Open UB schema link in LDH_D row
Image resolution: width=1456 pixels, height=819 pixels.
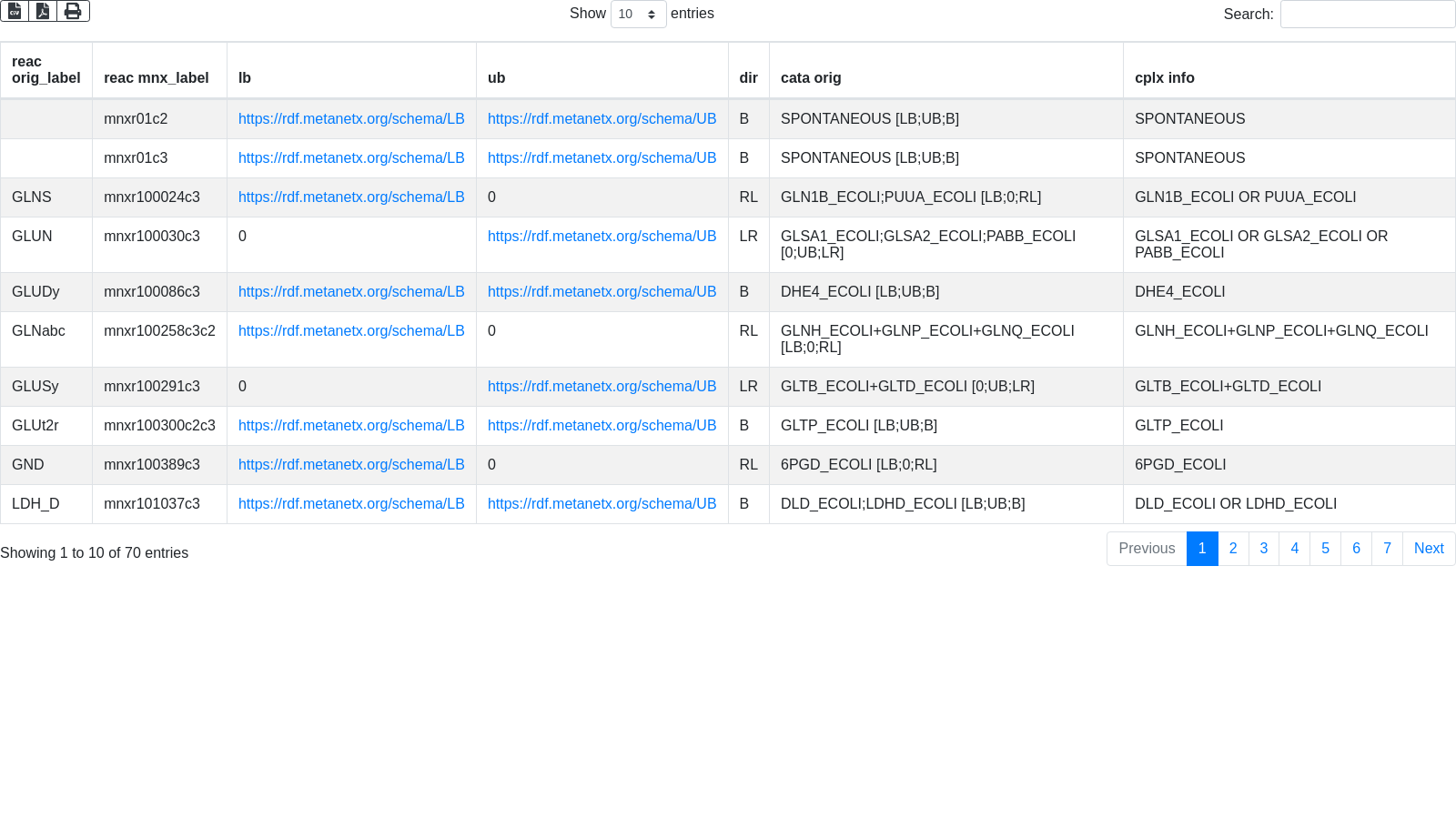(x=602, y=504)
